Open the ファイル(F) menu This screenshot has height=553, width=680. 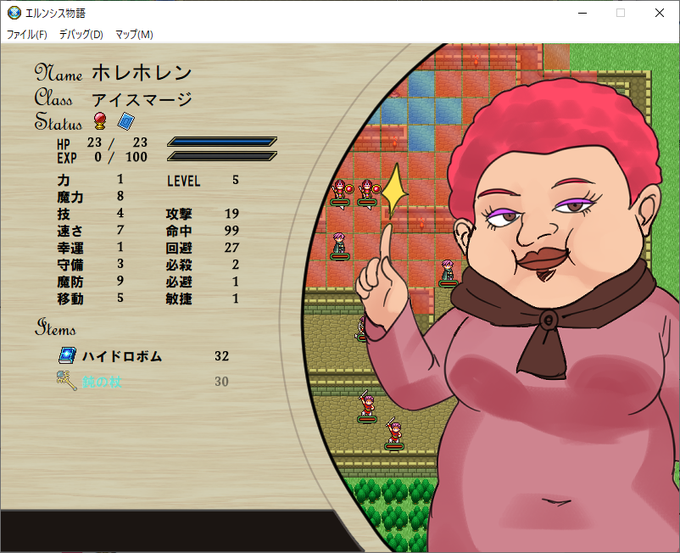point(27,34)
